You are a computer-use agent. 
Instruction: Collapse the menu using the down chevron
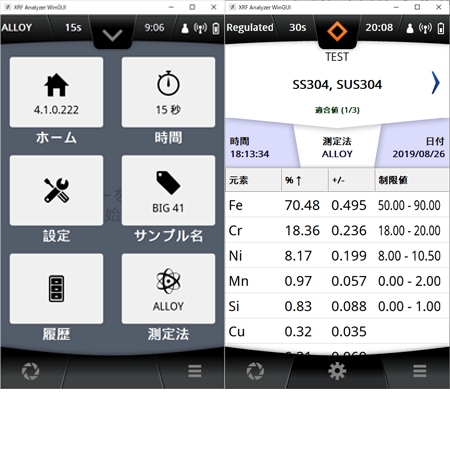click(112, 35)
